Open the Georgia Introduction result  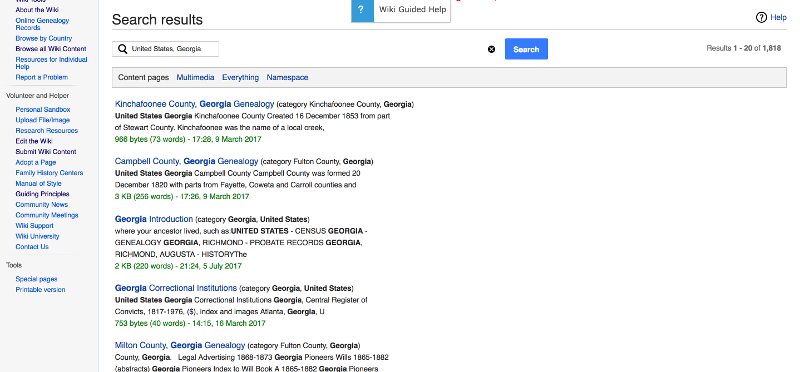click(154, 219)
